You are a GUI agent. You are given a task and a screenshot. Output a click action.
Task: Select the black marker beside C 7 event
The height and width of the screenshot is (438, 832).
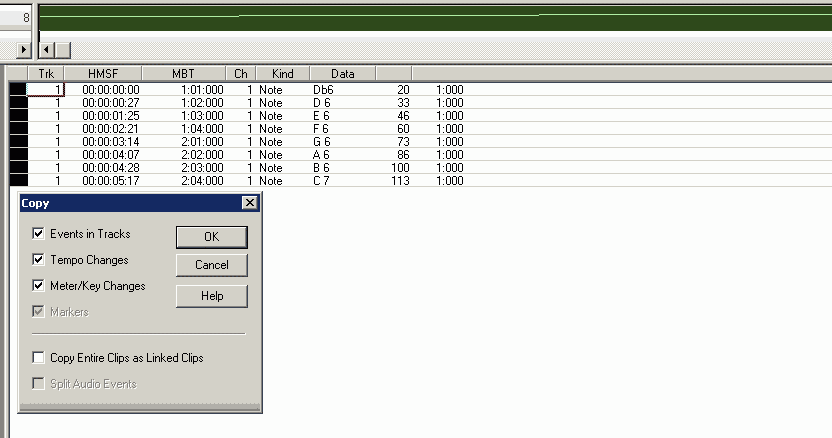coord(18,181)
